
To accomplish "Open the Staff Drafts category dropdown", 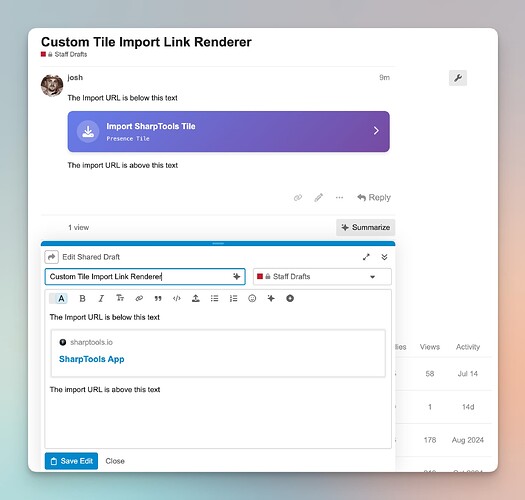I will (322, 277).
